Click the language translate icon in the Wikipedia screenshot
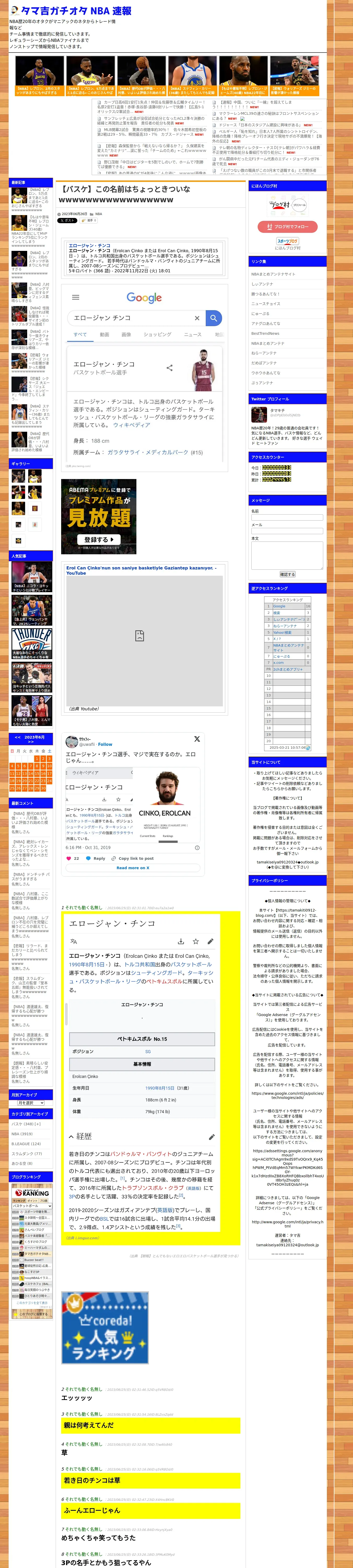The width and height of the screenshot is (353, 1568). (x=74, y=941)
